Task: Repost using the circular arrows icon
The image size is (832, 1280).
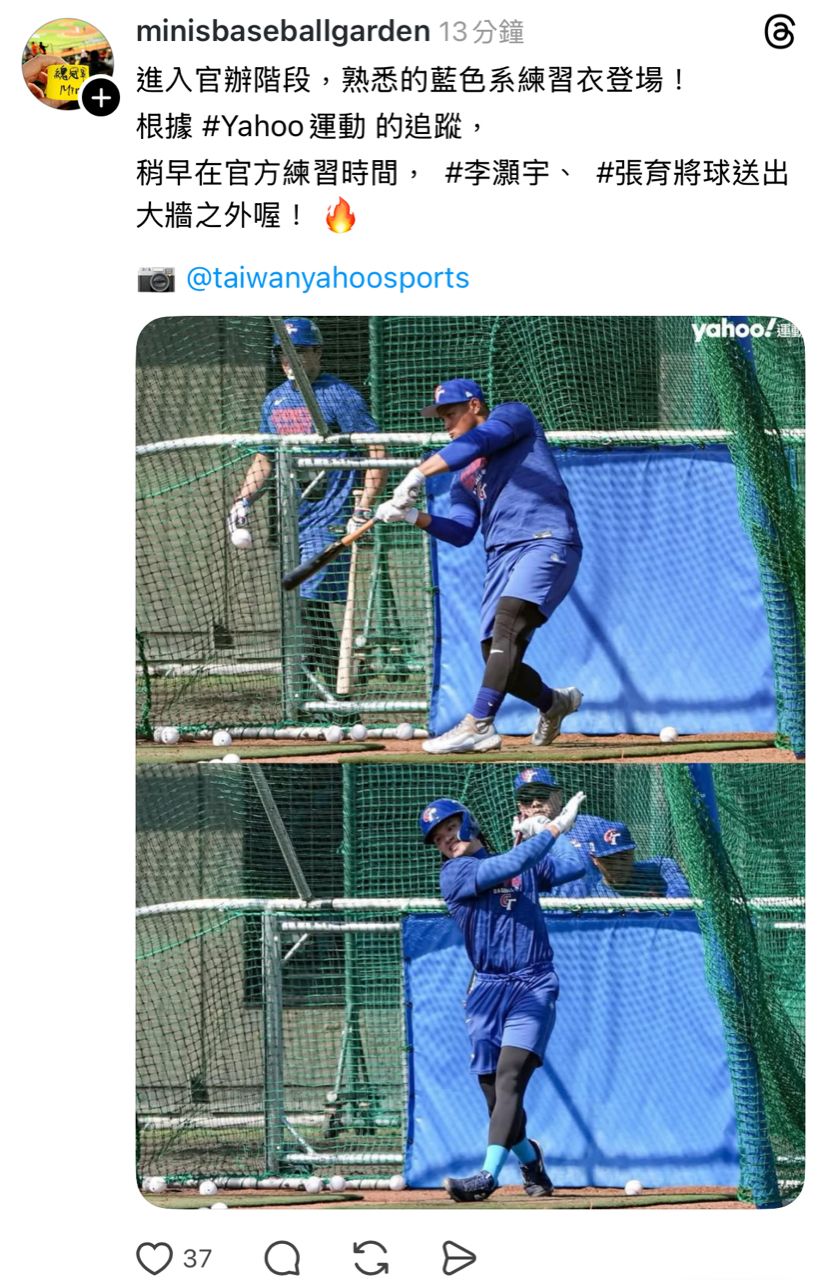Action: click(x=370, y=1258)
